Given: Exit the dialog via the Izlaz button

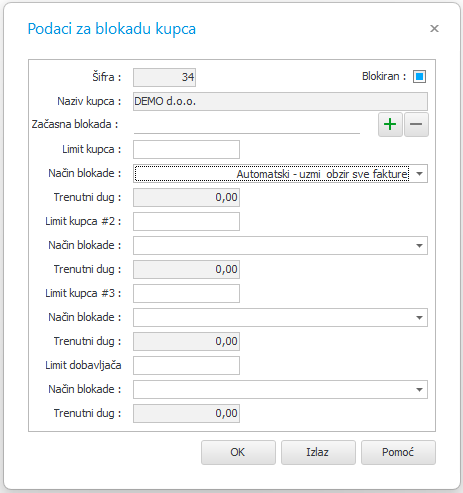Looking at the screenshot, I should point(318,452).
